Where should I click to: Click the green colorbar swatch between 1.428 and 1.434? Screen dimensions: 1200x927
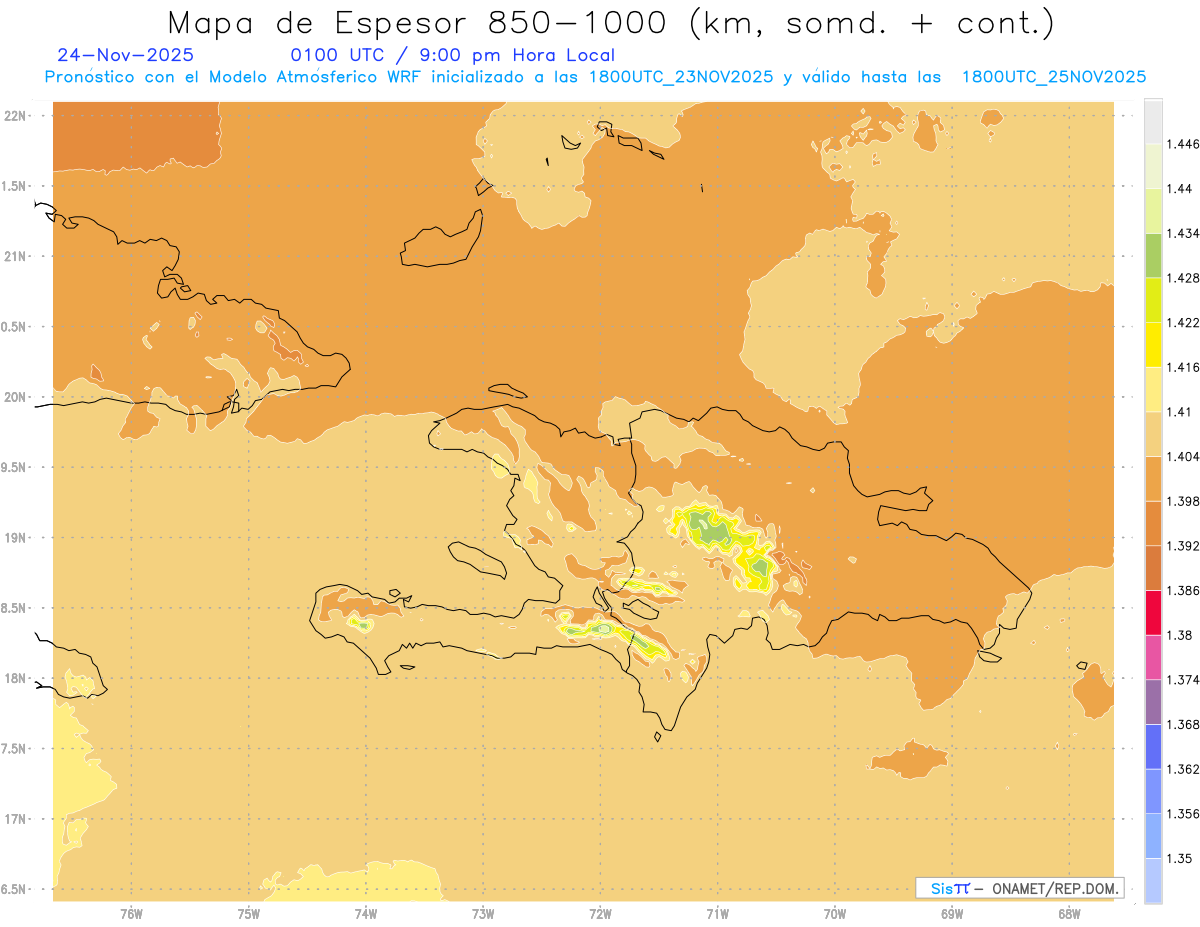click(1153, 255)
